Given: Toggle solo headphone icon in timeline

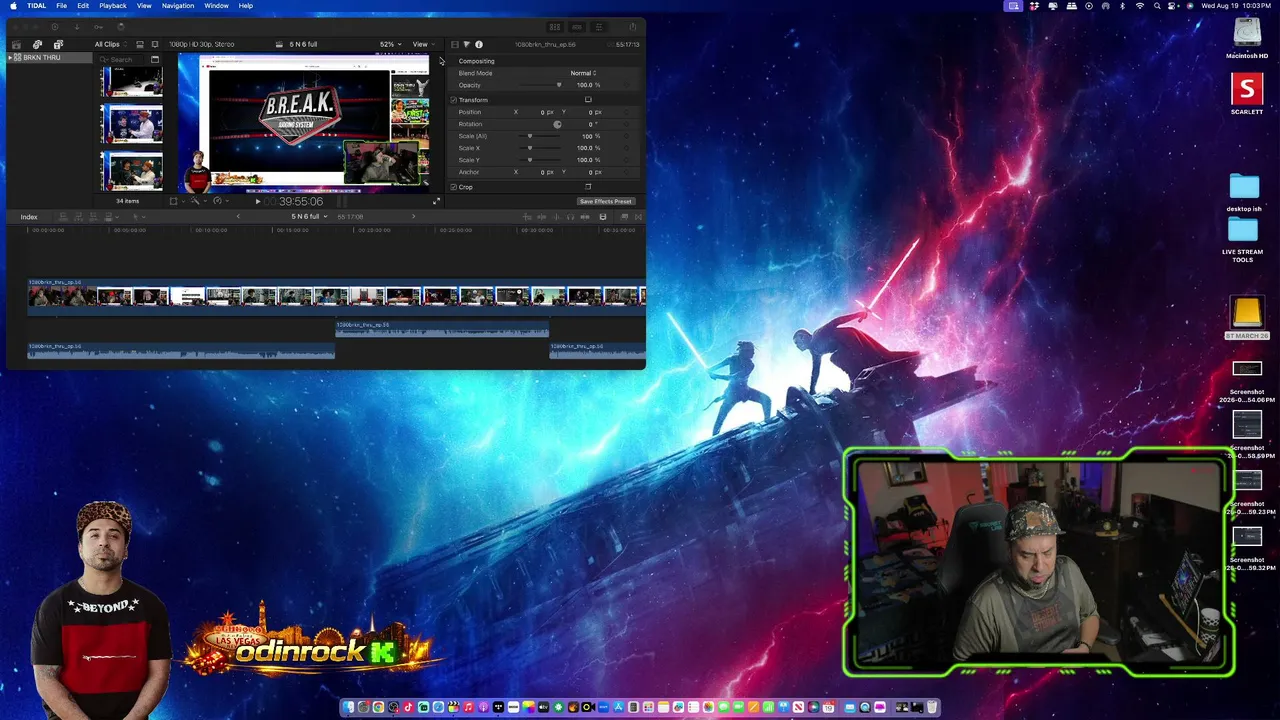Looking at the screenshot, I should point(571,217).
